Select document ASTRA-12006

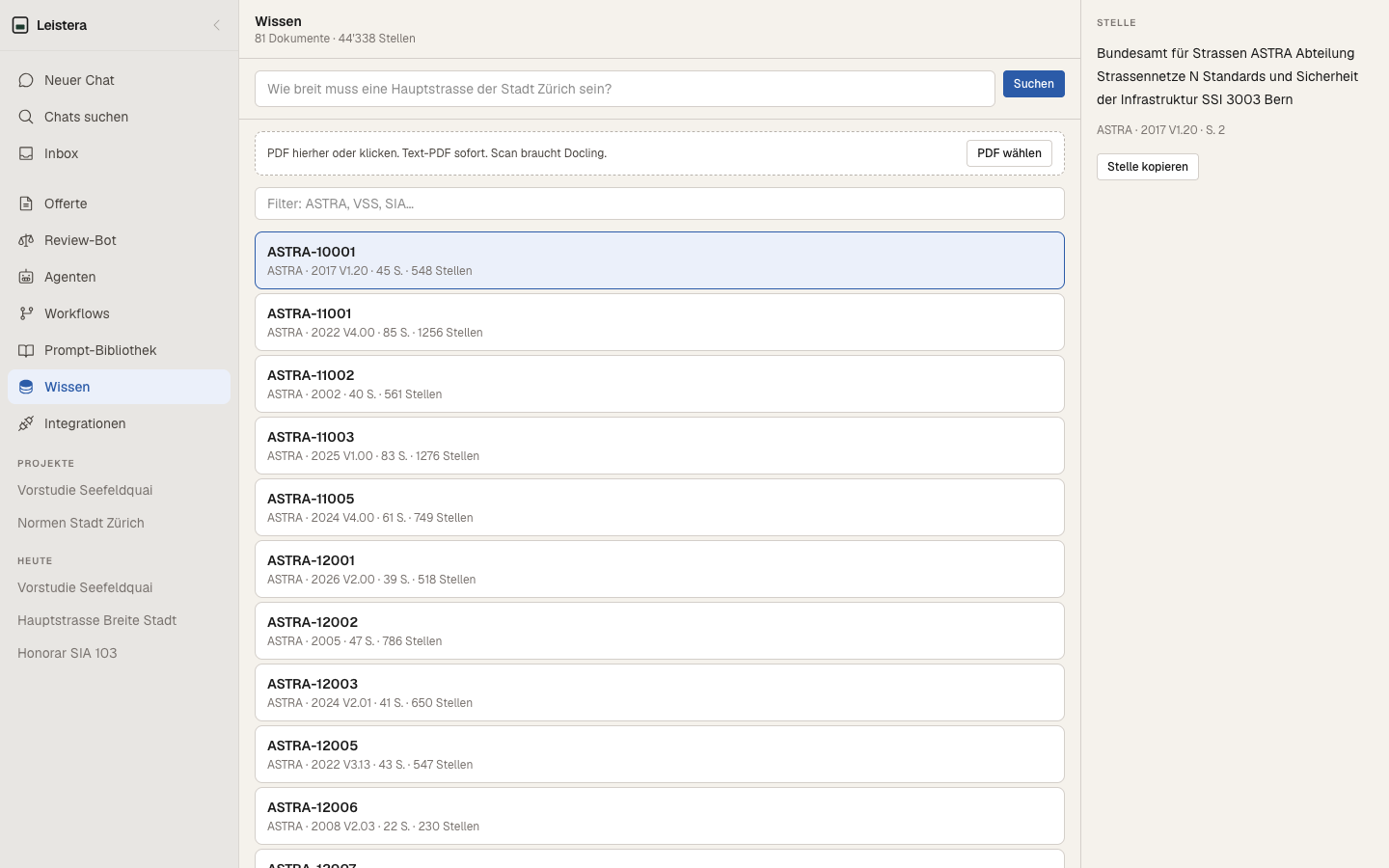660,816
